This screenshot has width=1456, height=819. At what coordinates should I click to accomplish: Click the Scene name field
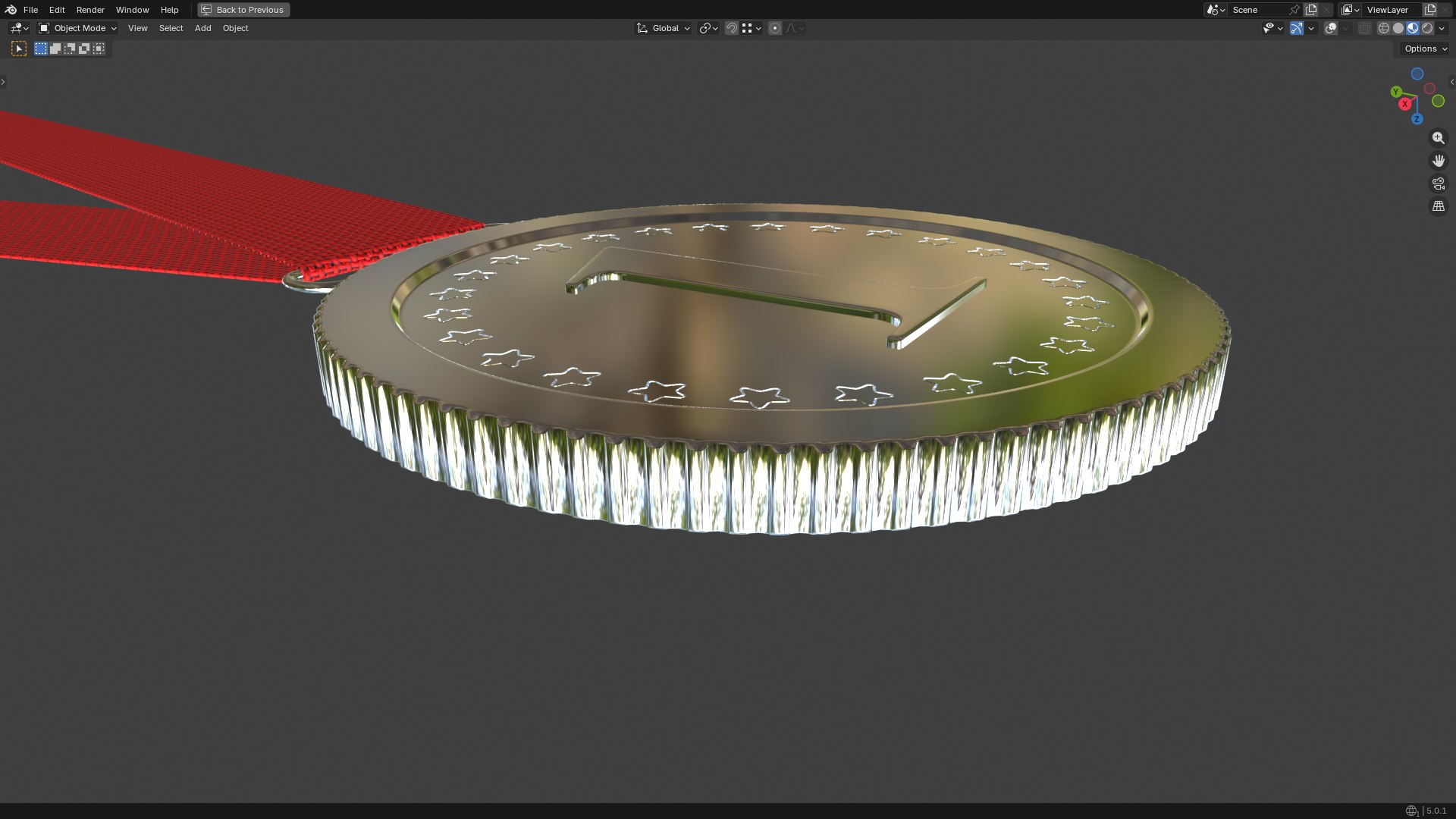coord(1257,10)
